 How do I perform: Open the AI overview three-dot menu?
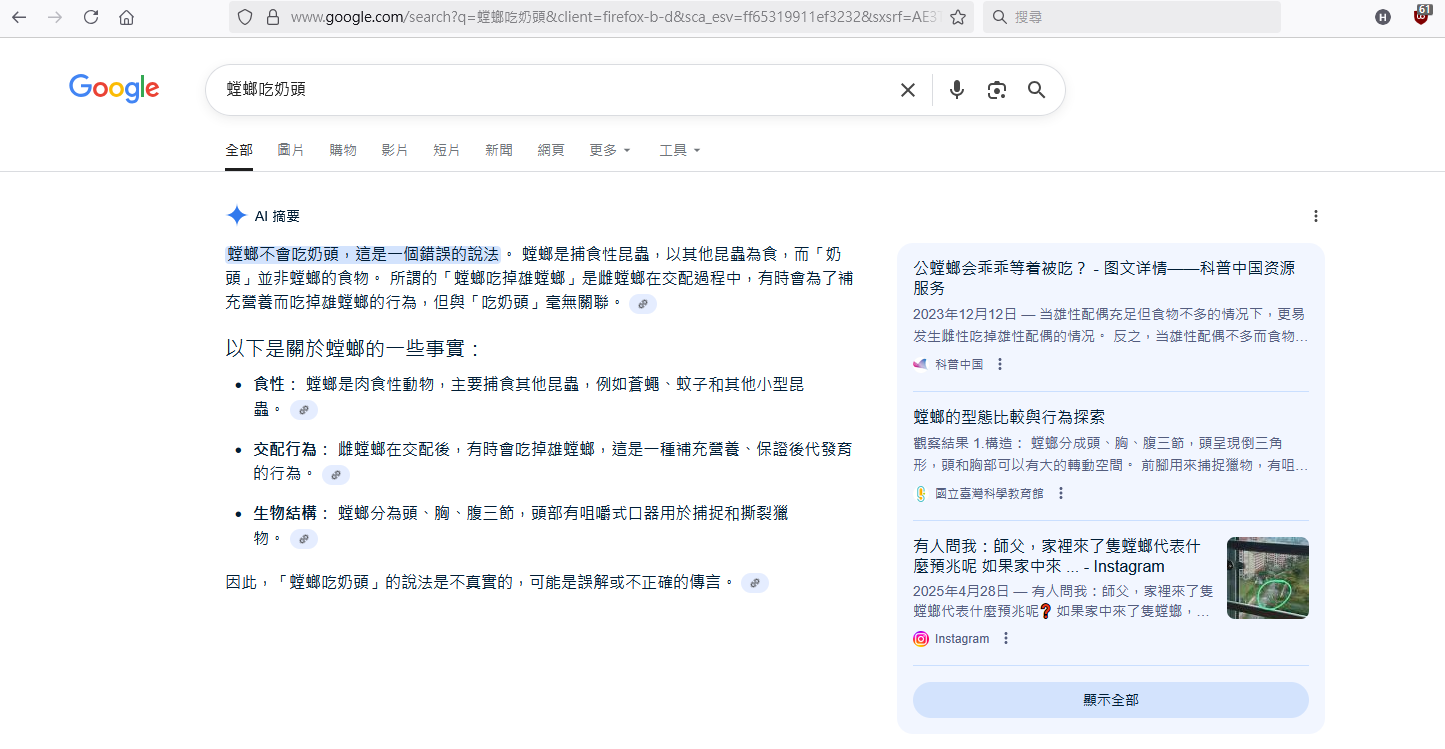[x=1316, y=216]
